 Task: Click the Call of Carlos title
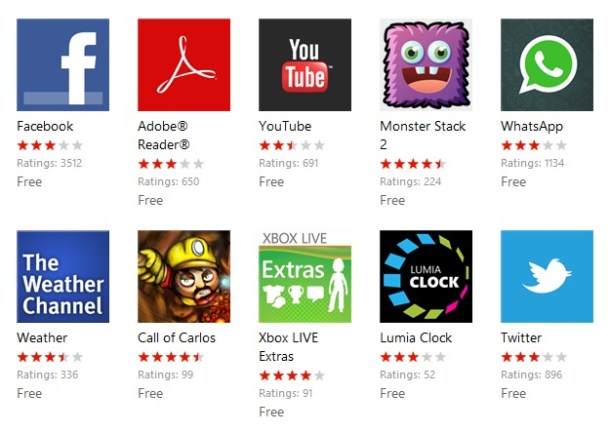click(x=176, y=338)
